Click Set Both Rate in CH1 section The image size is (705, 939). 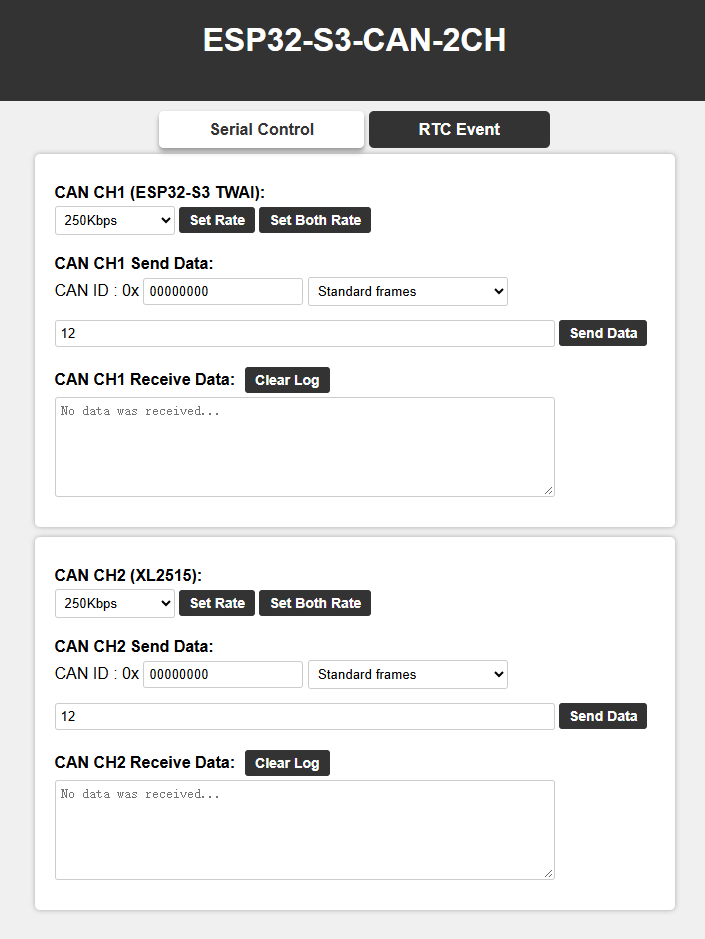[315, 220]
